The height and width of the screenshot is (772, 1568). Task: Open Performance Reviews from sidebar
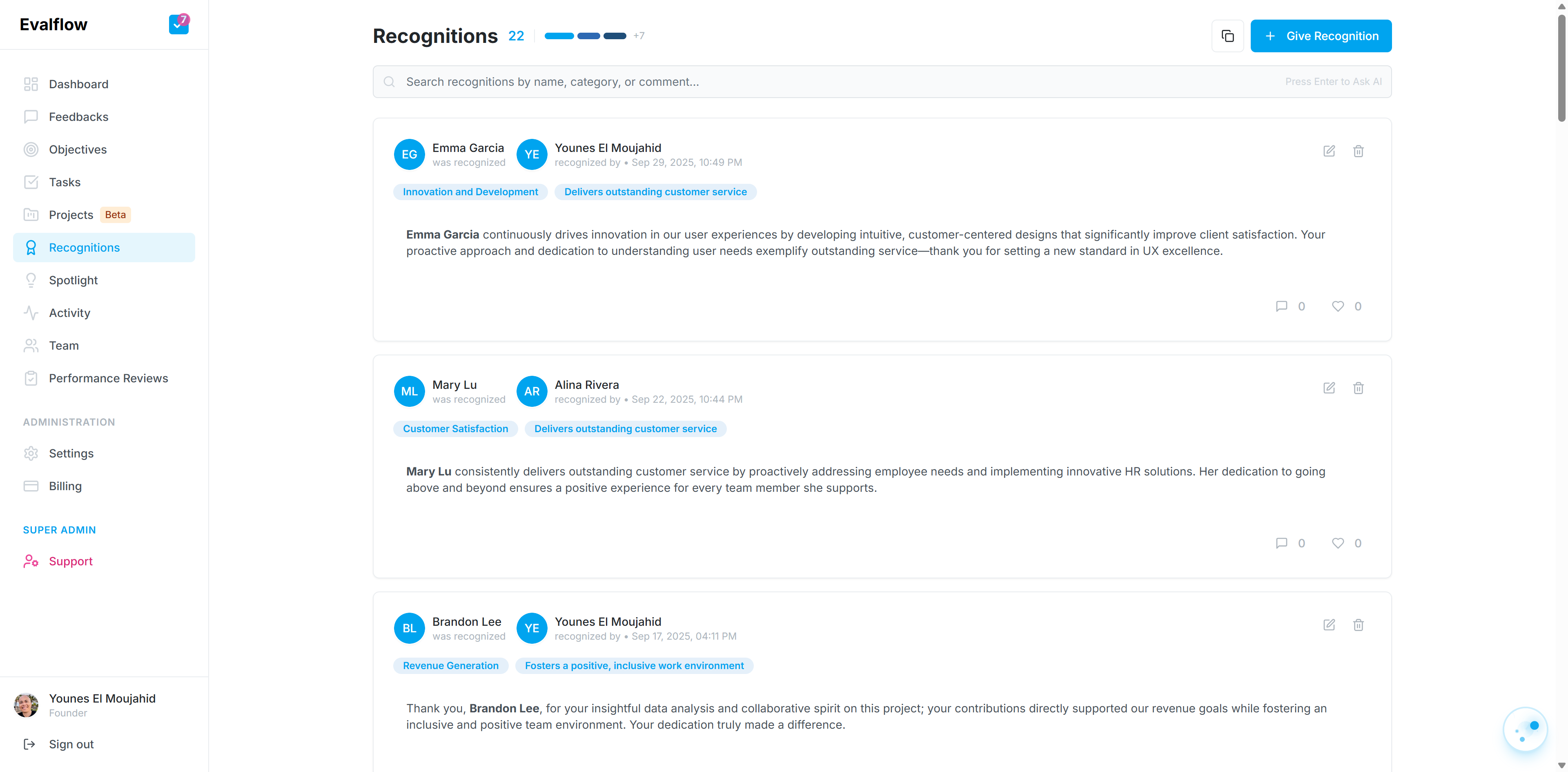click(x=108, y=378)
